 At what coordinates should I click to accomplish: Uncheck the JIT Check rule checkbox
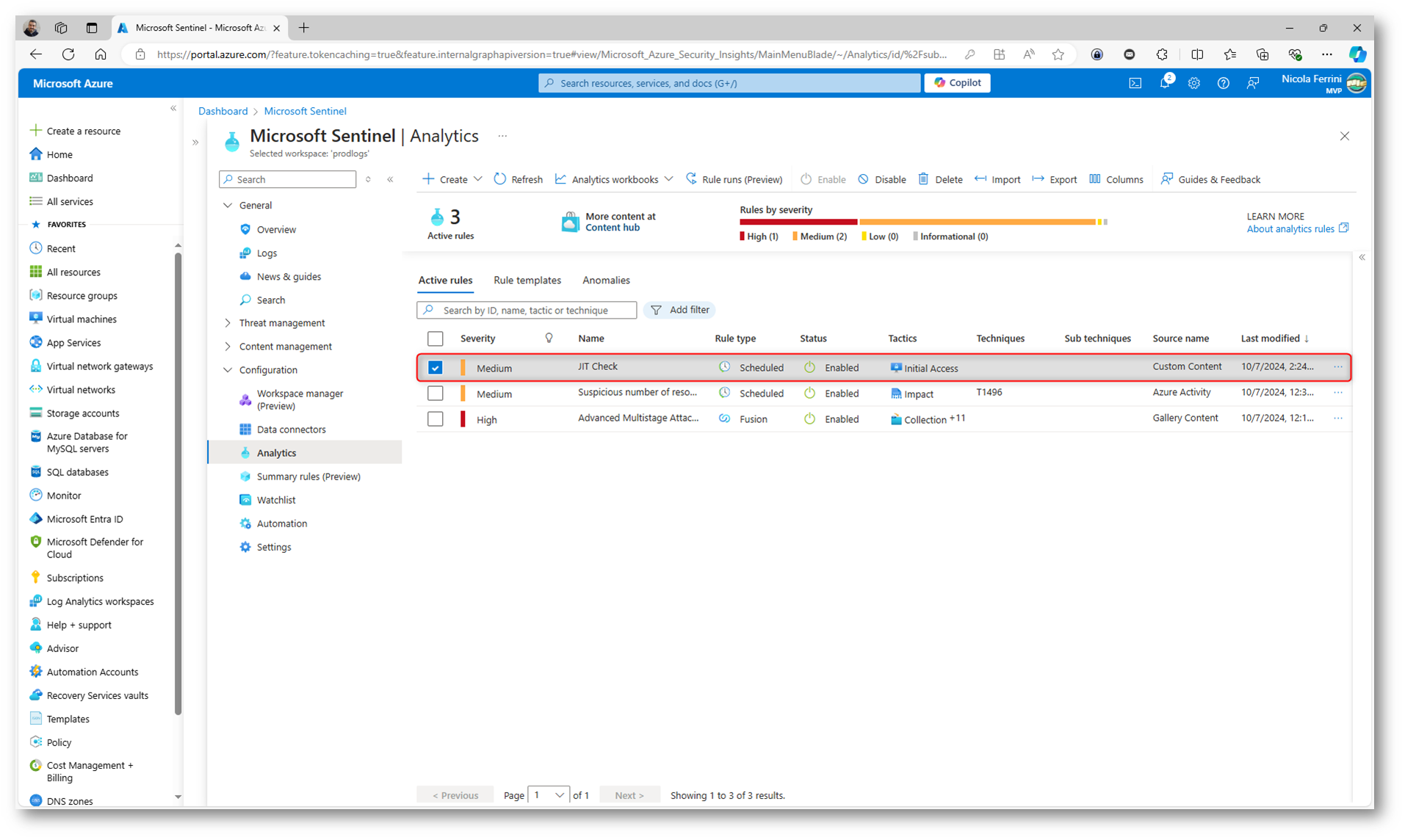click(436, 368)
